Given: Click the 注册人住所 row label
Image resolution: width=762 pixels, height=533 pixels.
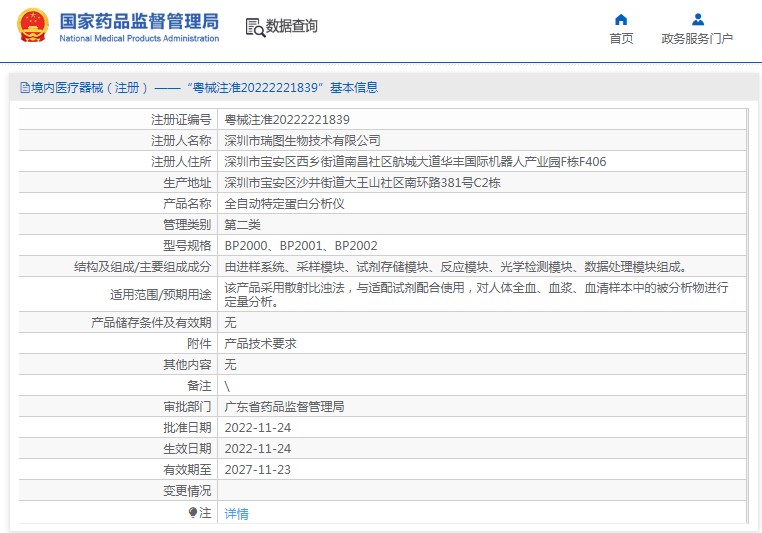Looking at the screenshot, I should 181,162.
